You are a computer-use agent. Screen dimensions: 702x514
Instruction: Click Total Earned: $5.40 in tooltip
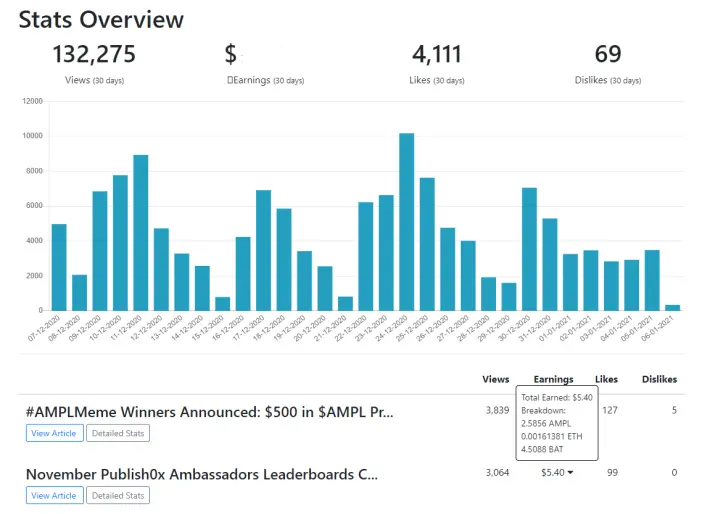pos(556,398)
